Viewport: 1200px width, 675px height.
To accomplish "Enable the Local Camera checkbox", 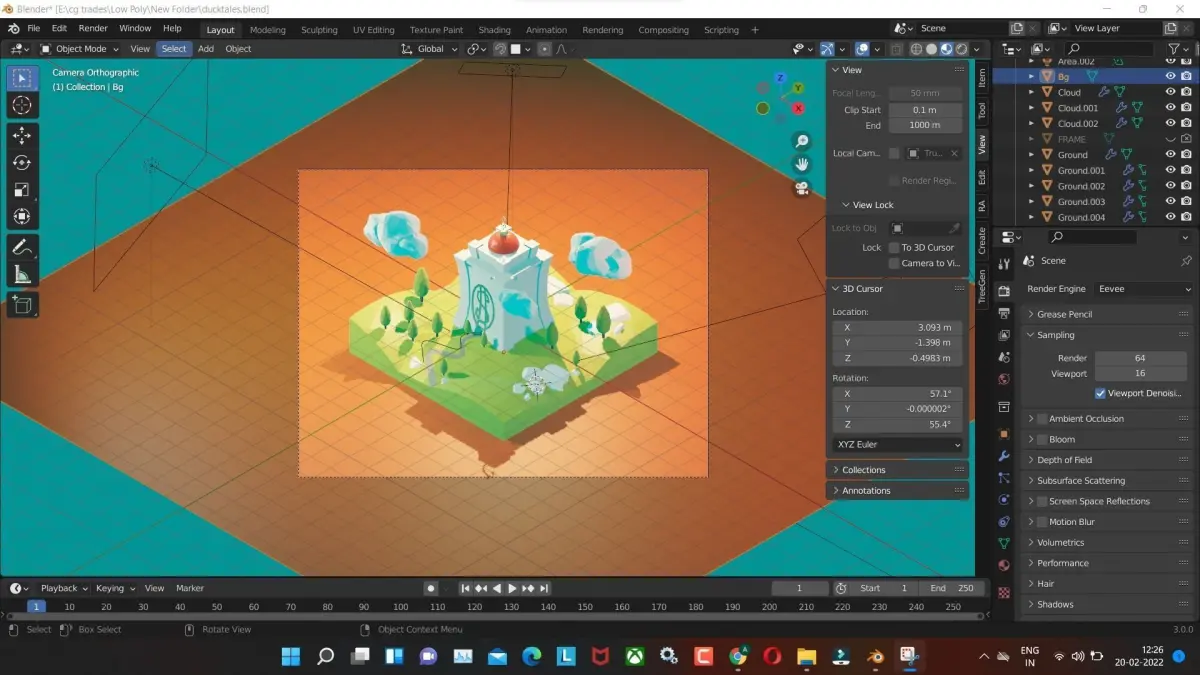I will click(894, 153).
